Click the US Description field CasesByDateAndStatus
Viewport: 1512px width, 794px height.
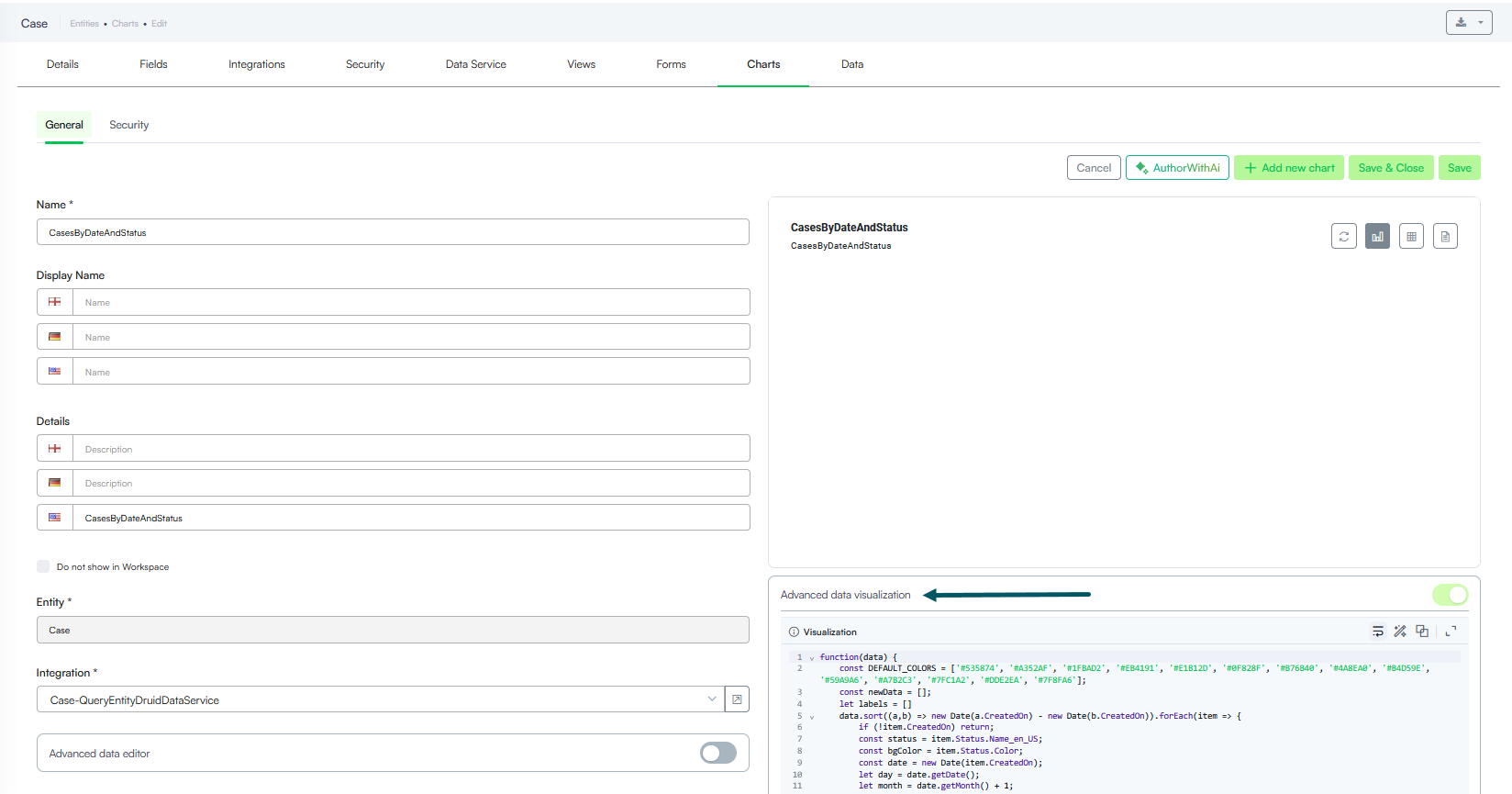click(411, 518)
